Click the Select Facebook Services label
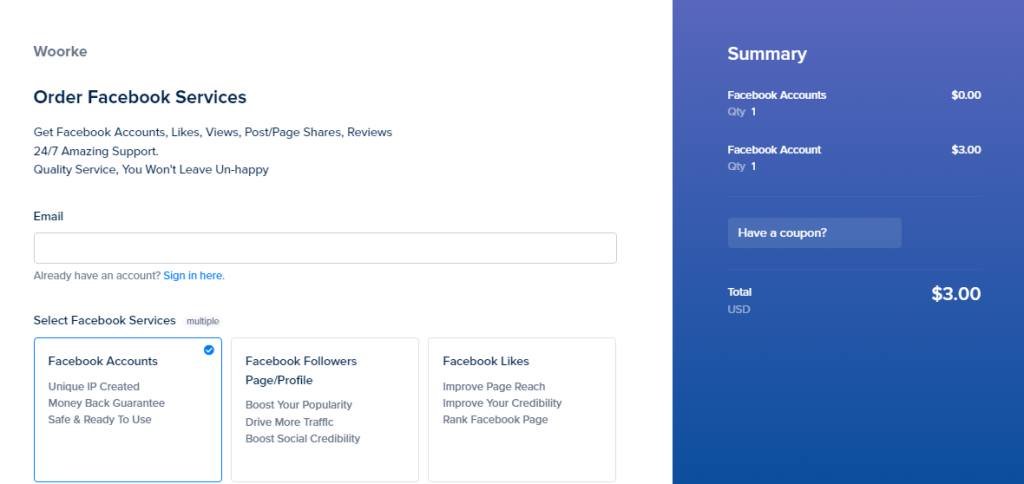1024x484 pixels. point(104,321)
